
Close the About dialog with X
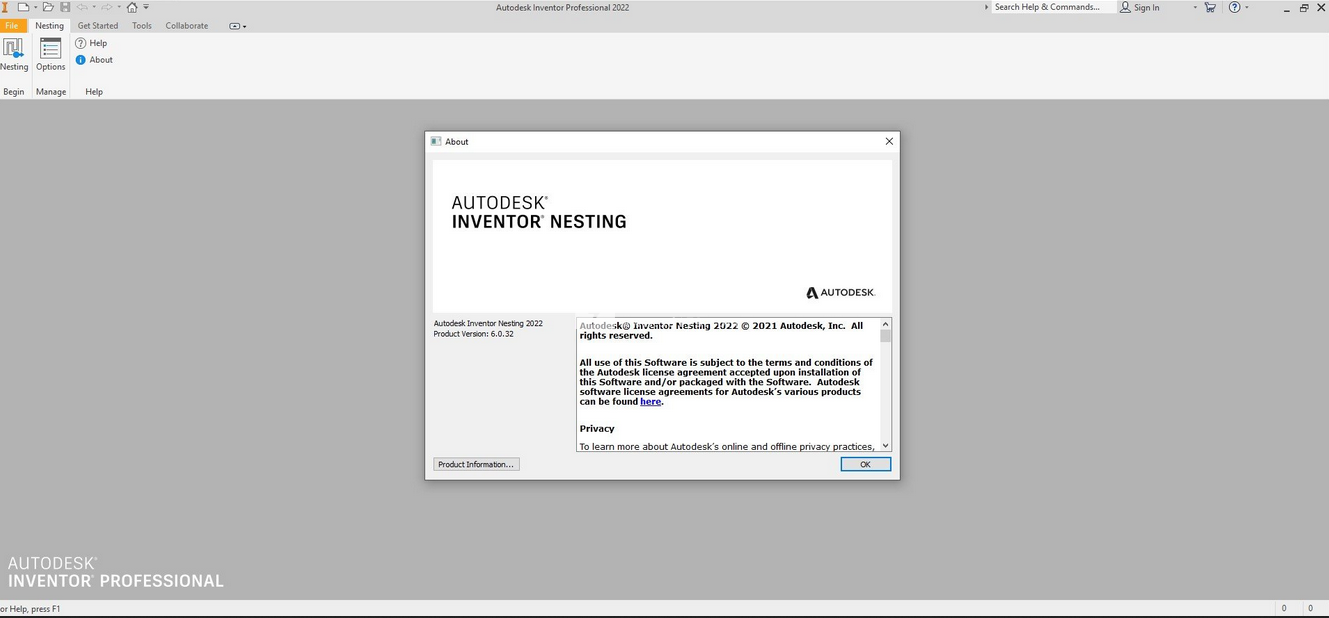[x=889, y=141]
